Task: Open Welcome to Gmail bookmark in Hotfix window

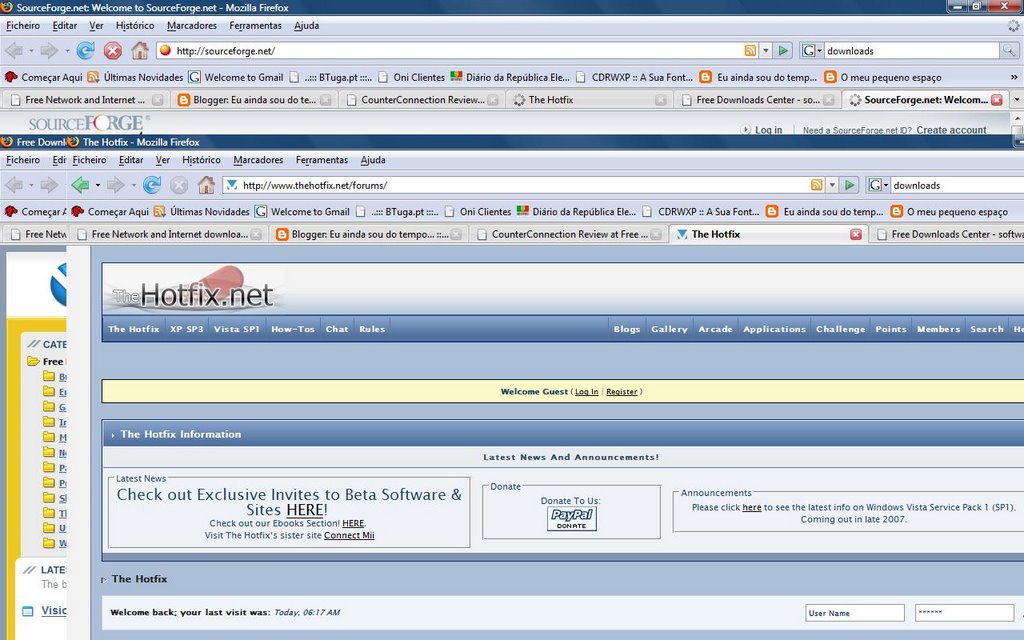Action: [302, 212]
